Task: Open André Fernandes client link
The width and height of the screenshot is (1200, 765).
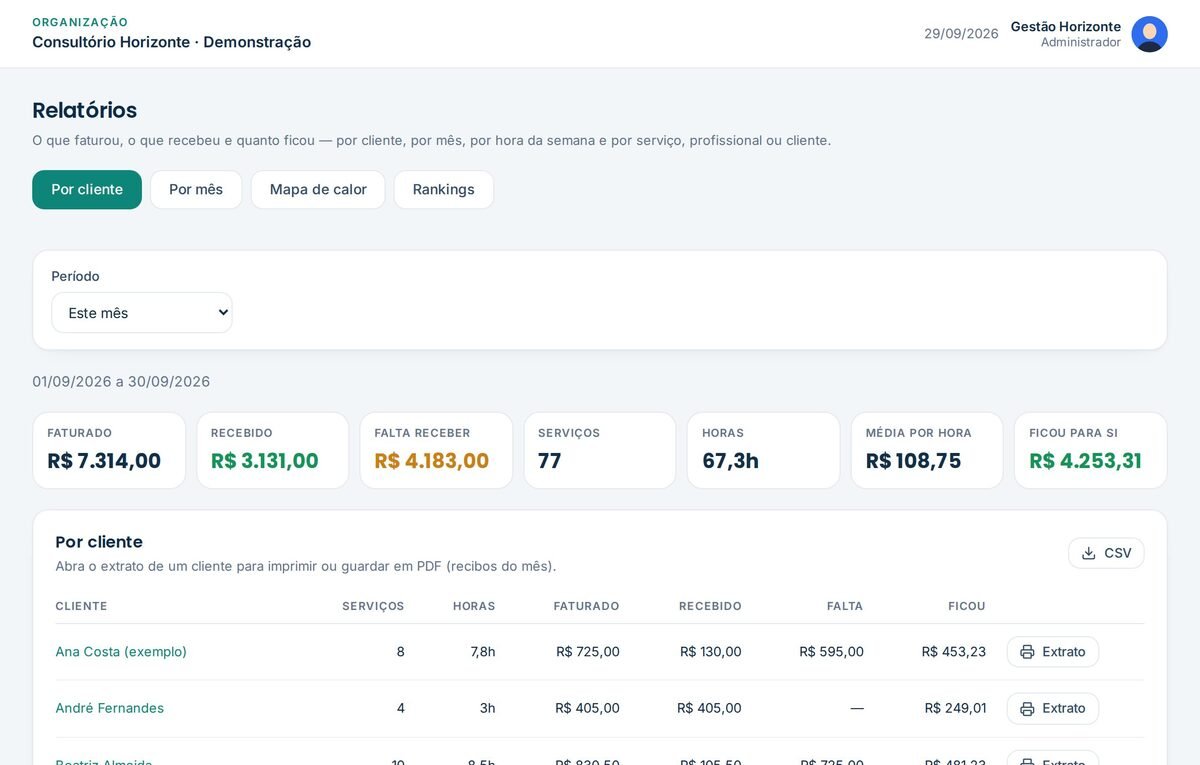Action: pyautogui.click(x=110, y=708)
